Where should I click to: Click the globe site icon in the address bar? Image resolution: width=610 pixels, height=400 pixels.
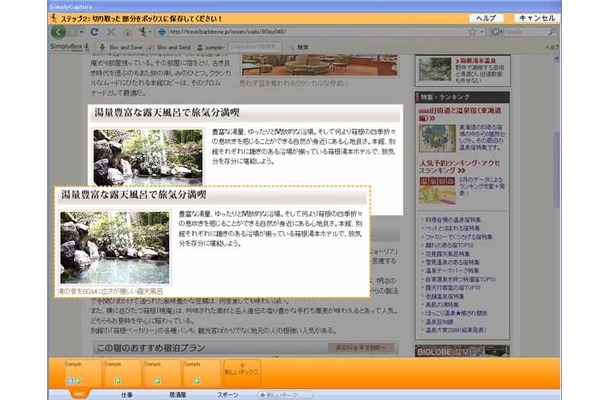tap(162, 32)
